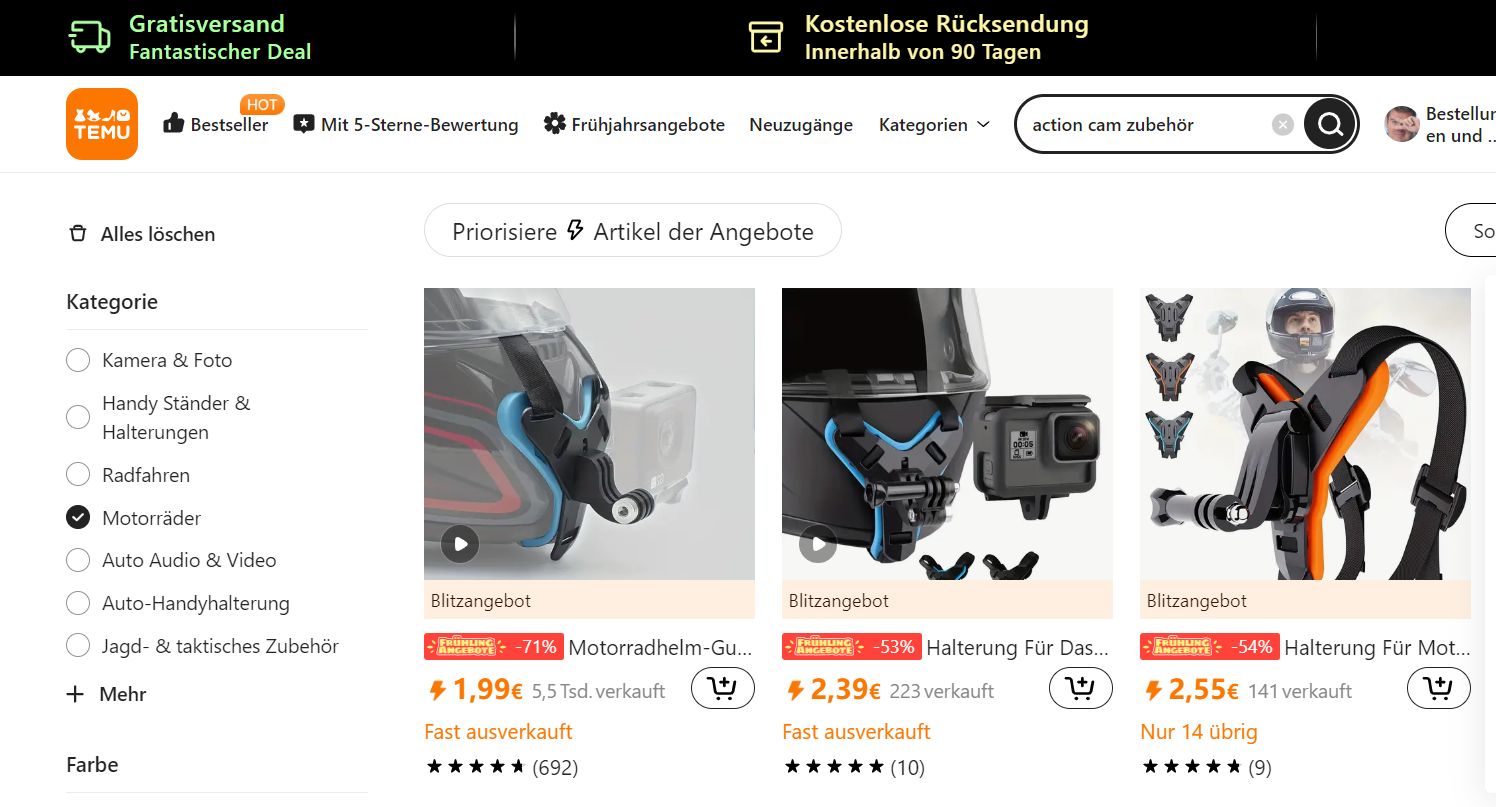Expand more categories with Mehr

(x=106, y=694)
